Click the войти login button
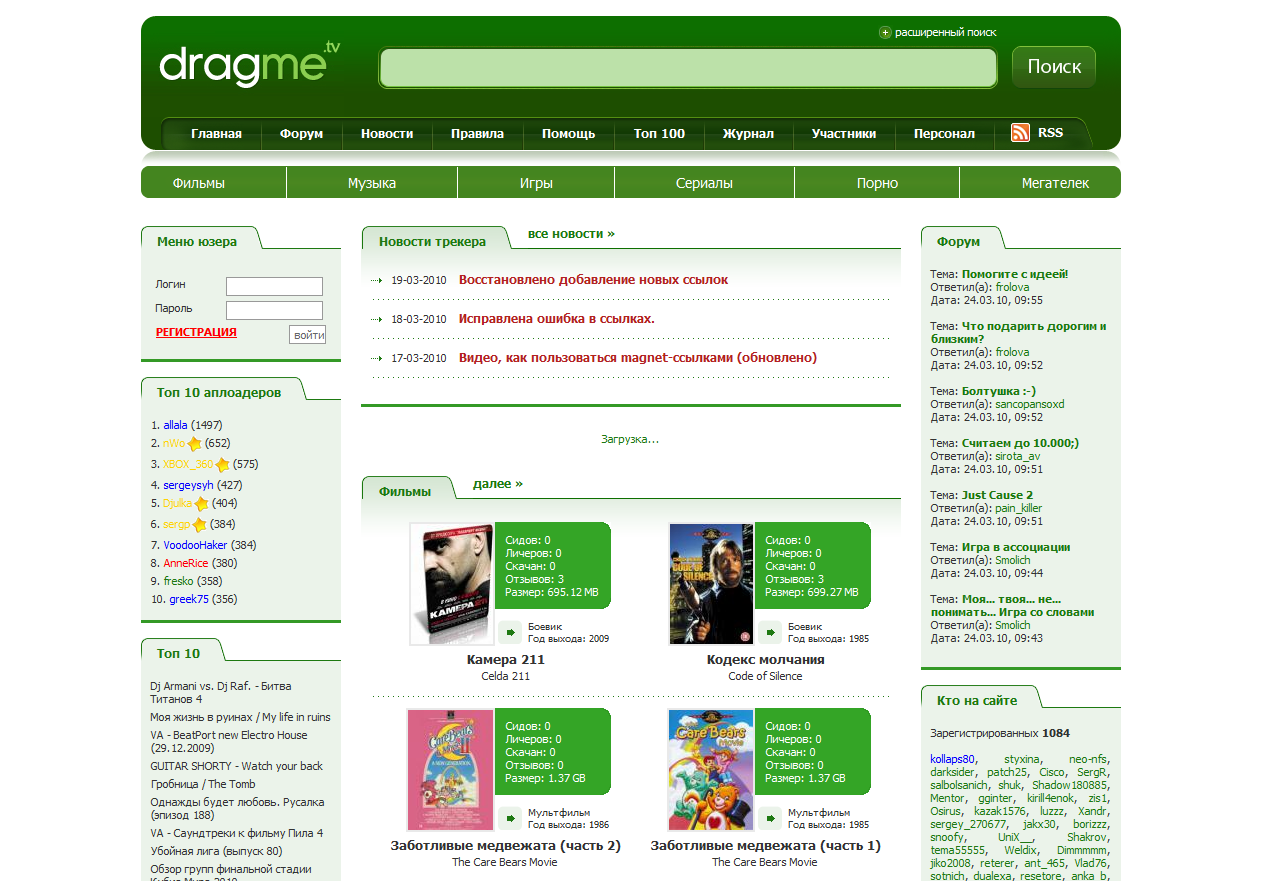The height and width of the screenshot is (881, 1262). [x=308, y=335]
